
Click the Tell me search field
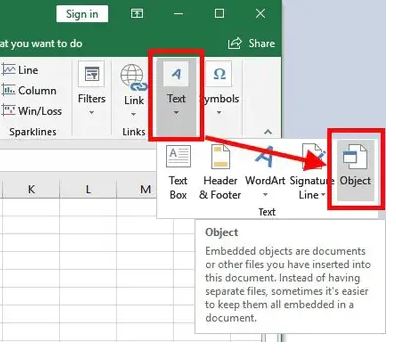41,44
